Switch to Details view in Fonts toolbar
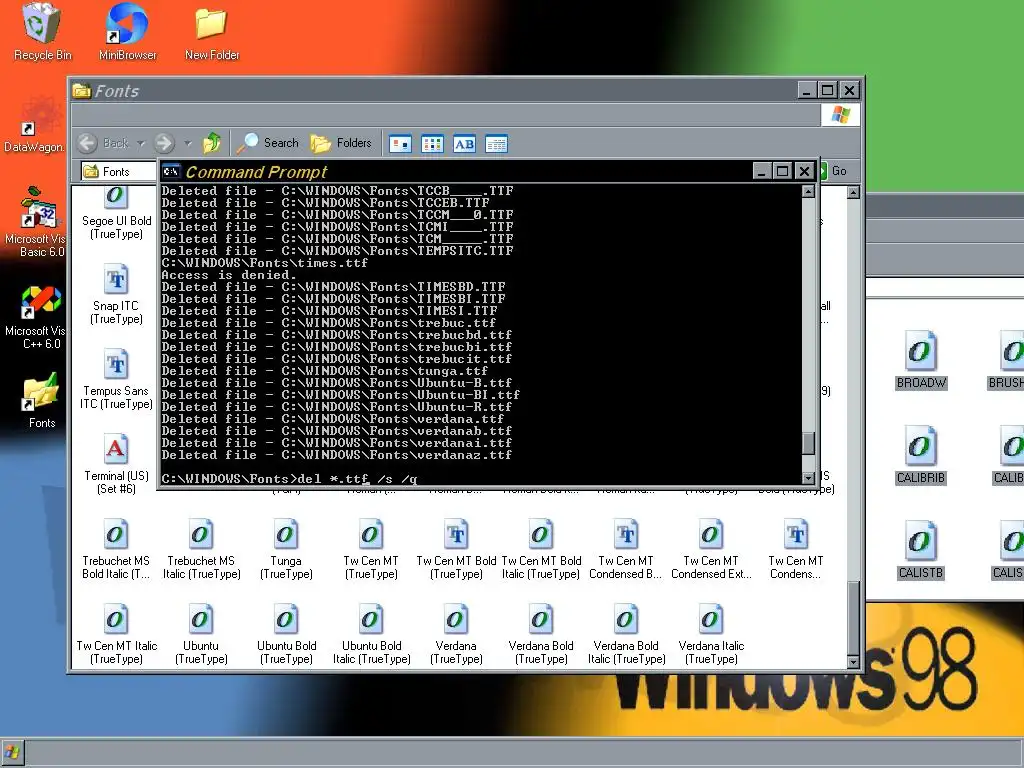The width and height of the screenshot is (1024, 768). pyautogui.click(x=496, y=144)
